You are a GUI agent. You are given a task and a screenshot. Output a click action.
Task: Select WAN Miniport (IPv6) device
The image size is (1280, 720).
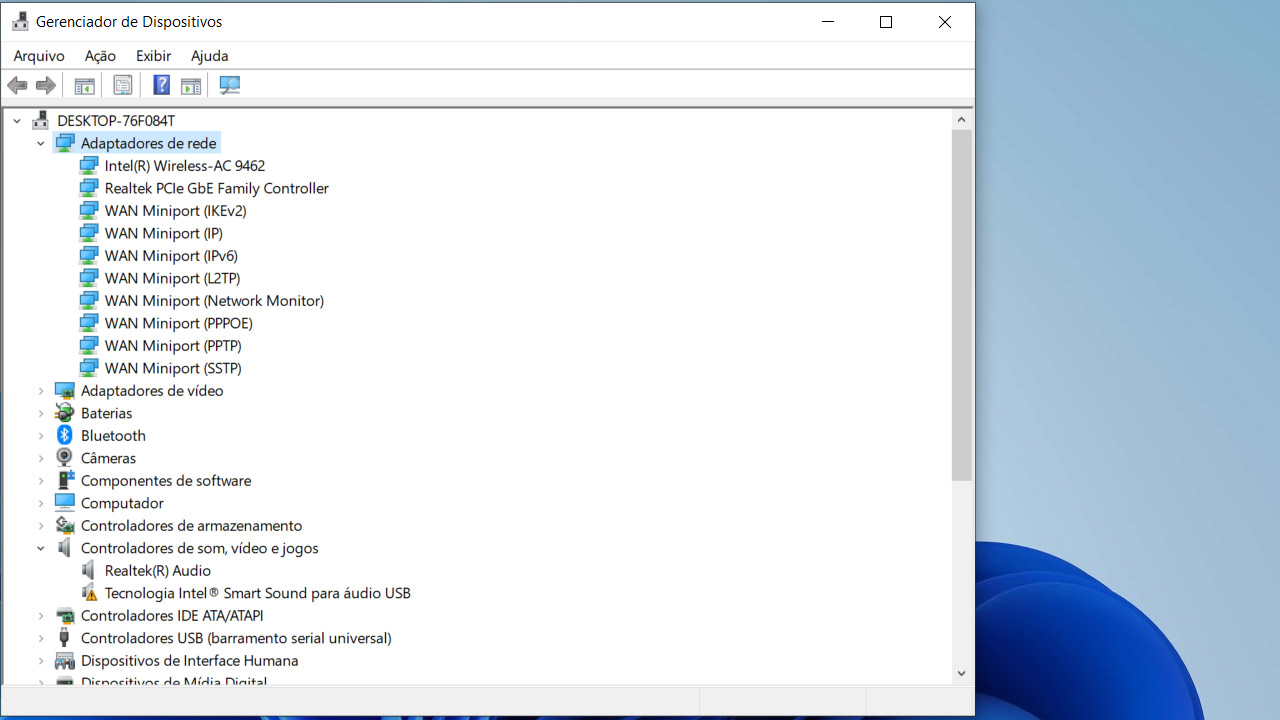pos(171,256)
